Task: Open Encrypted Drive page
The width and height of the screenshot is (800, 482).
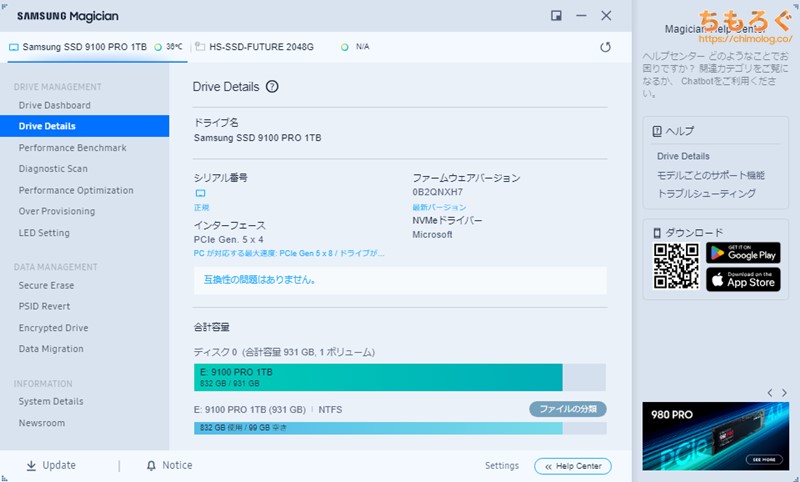Action: 53,327
